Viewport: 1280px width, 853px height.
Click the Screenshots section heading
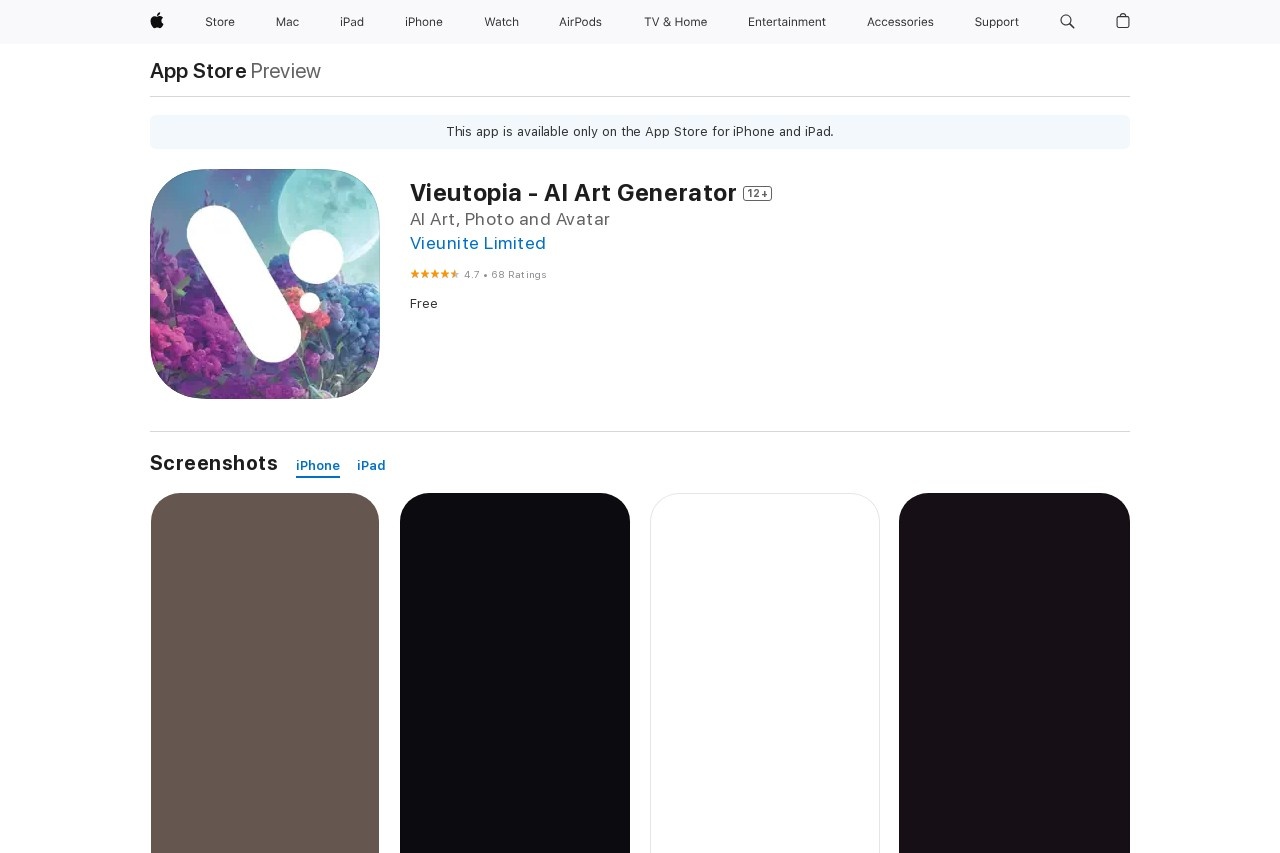tap(214, 463)
